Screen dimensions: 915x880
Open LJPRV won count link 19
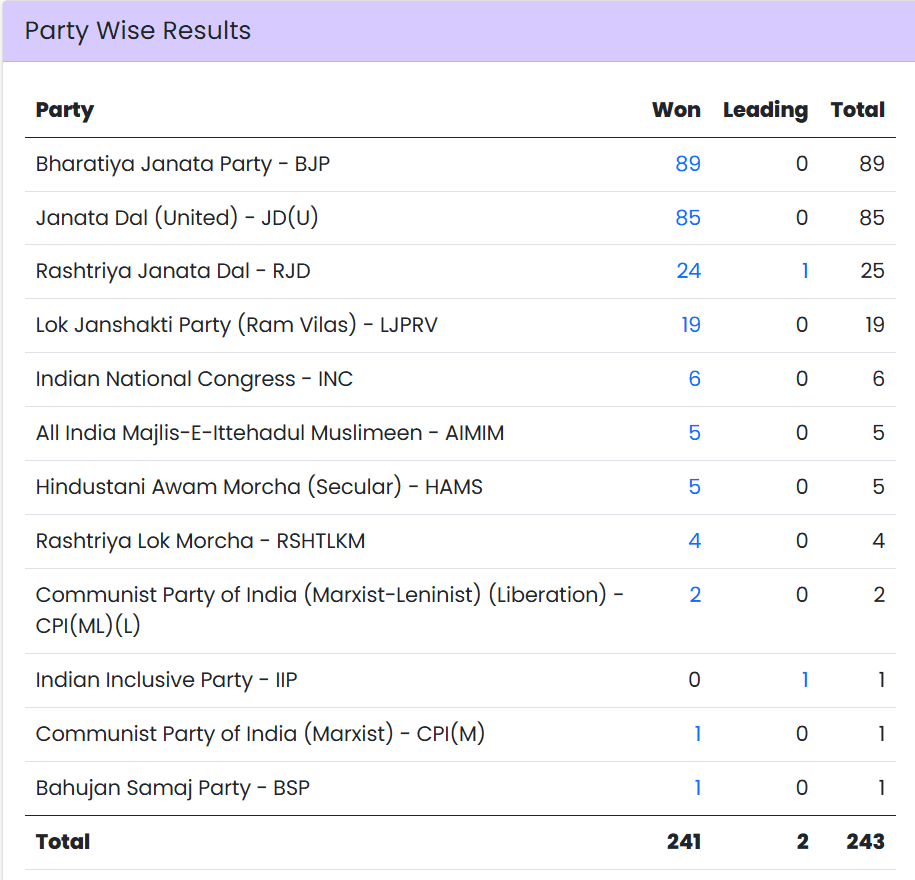pos(691,324)
